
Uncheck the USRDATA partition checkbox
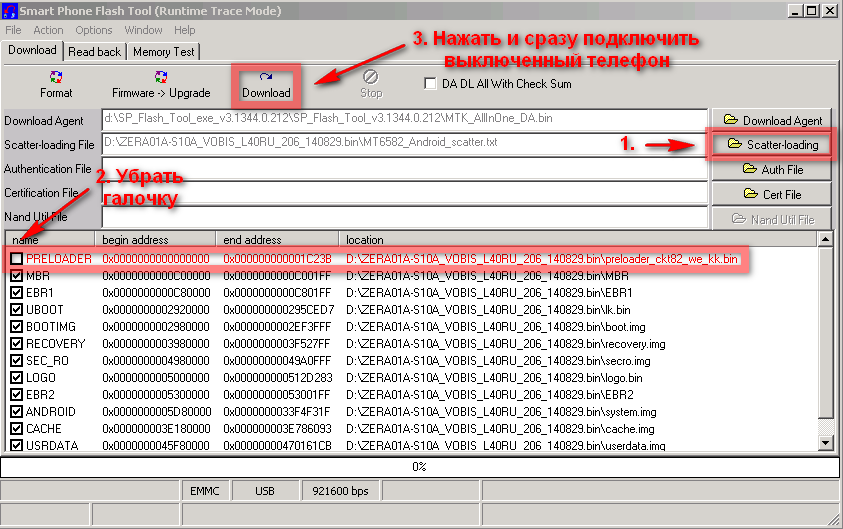(x=17, y=446)
